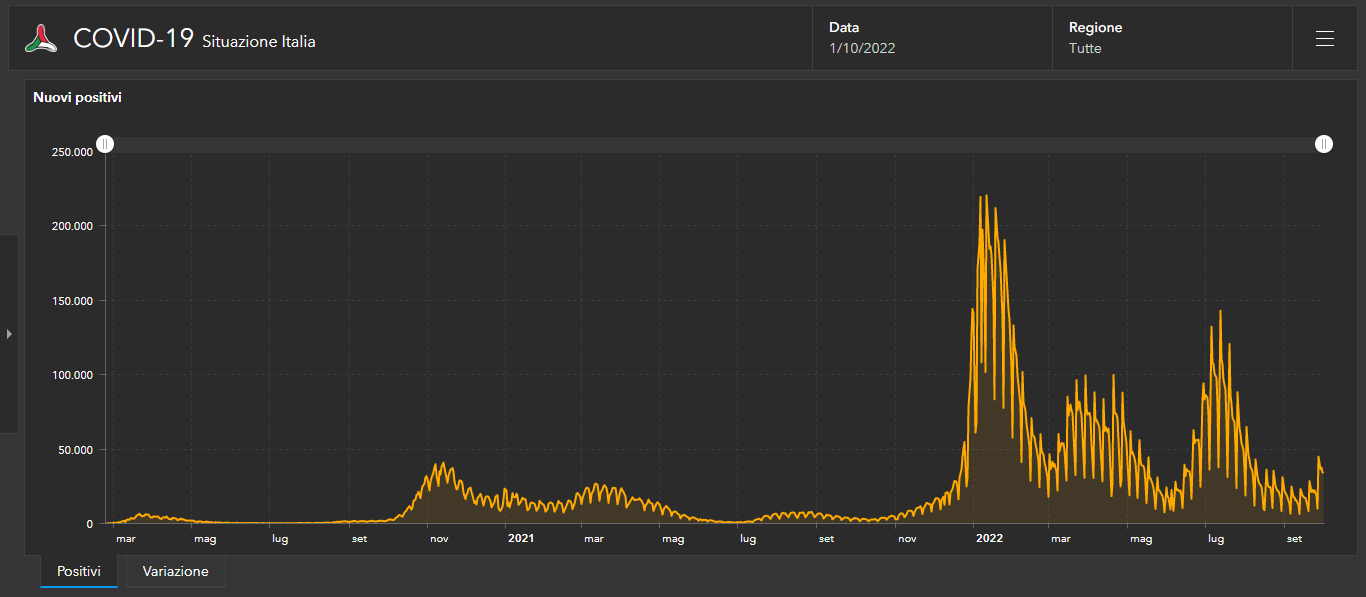Screen dimensions: 1366x597
Task: Click the 2022 label on the time axis
Action: 989,539
